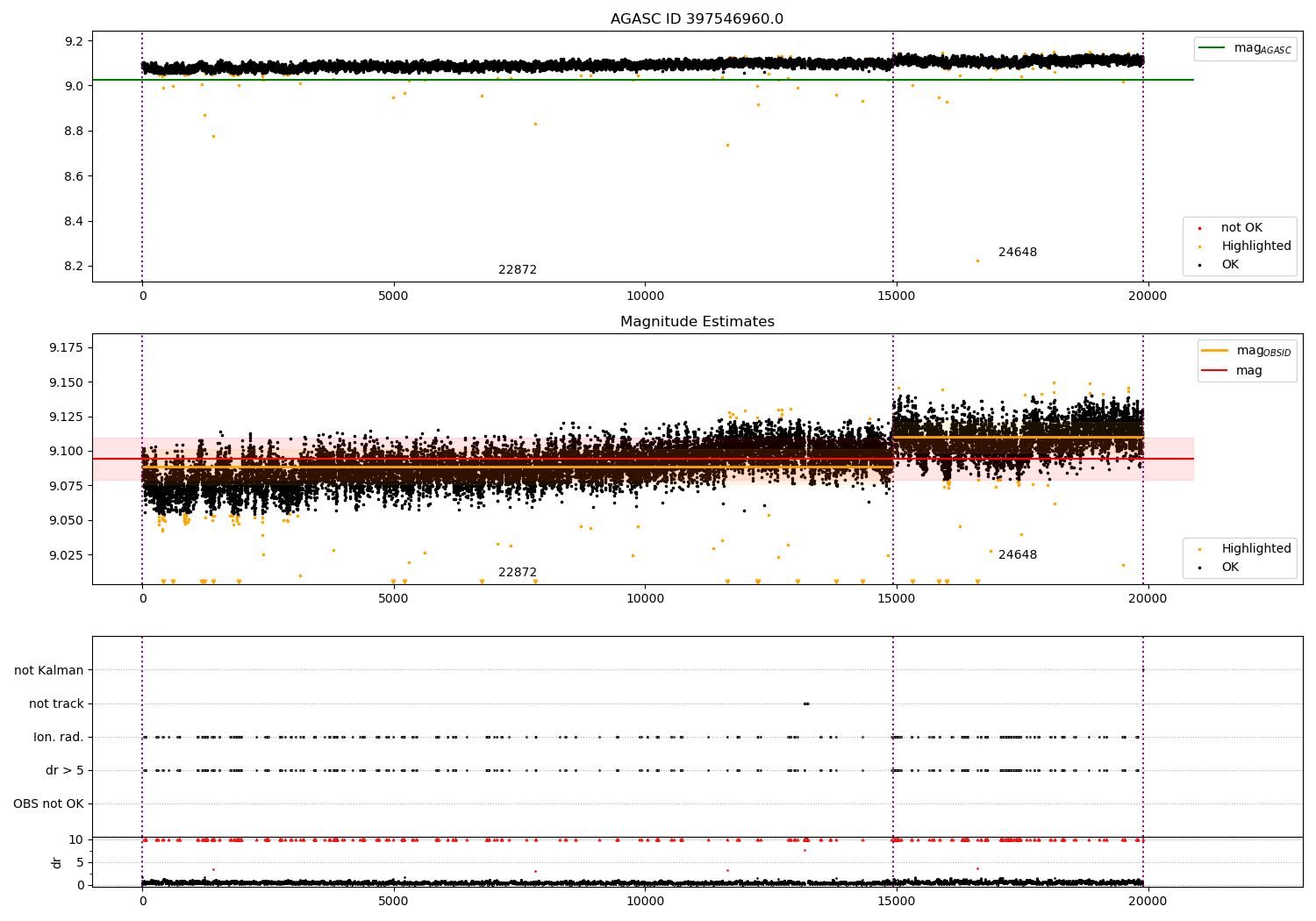Click the "9.2" y-axis tick label
Screen dimensions: 1316x921
coord(74,41)
